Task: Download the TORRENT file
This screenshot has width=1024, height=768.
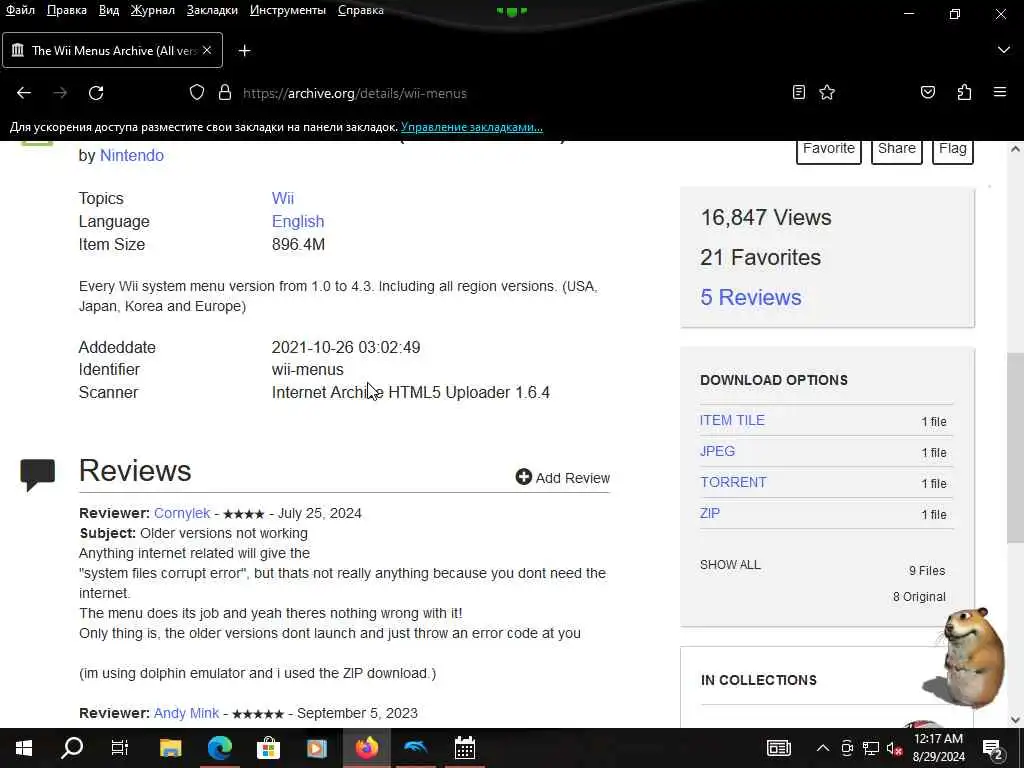Action: click(733, 482)
